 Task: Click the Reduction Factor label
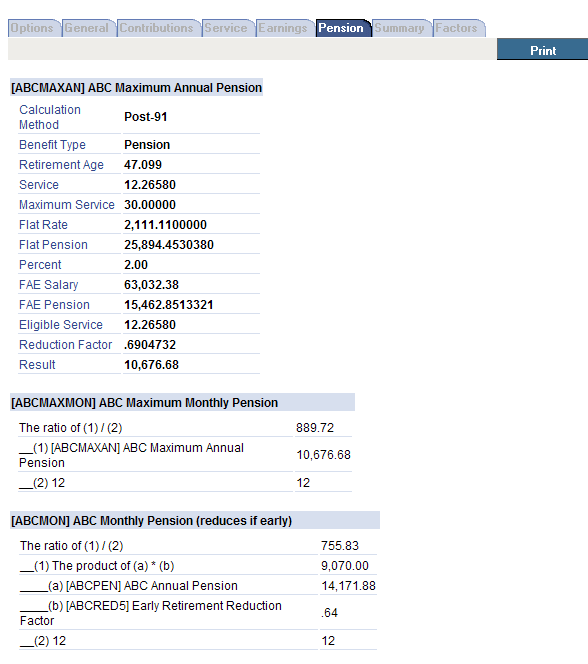(x=66, y=345)
